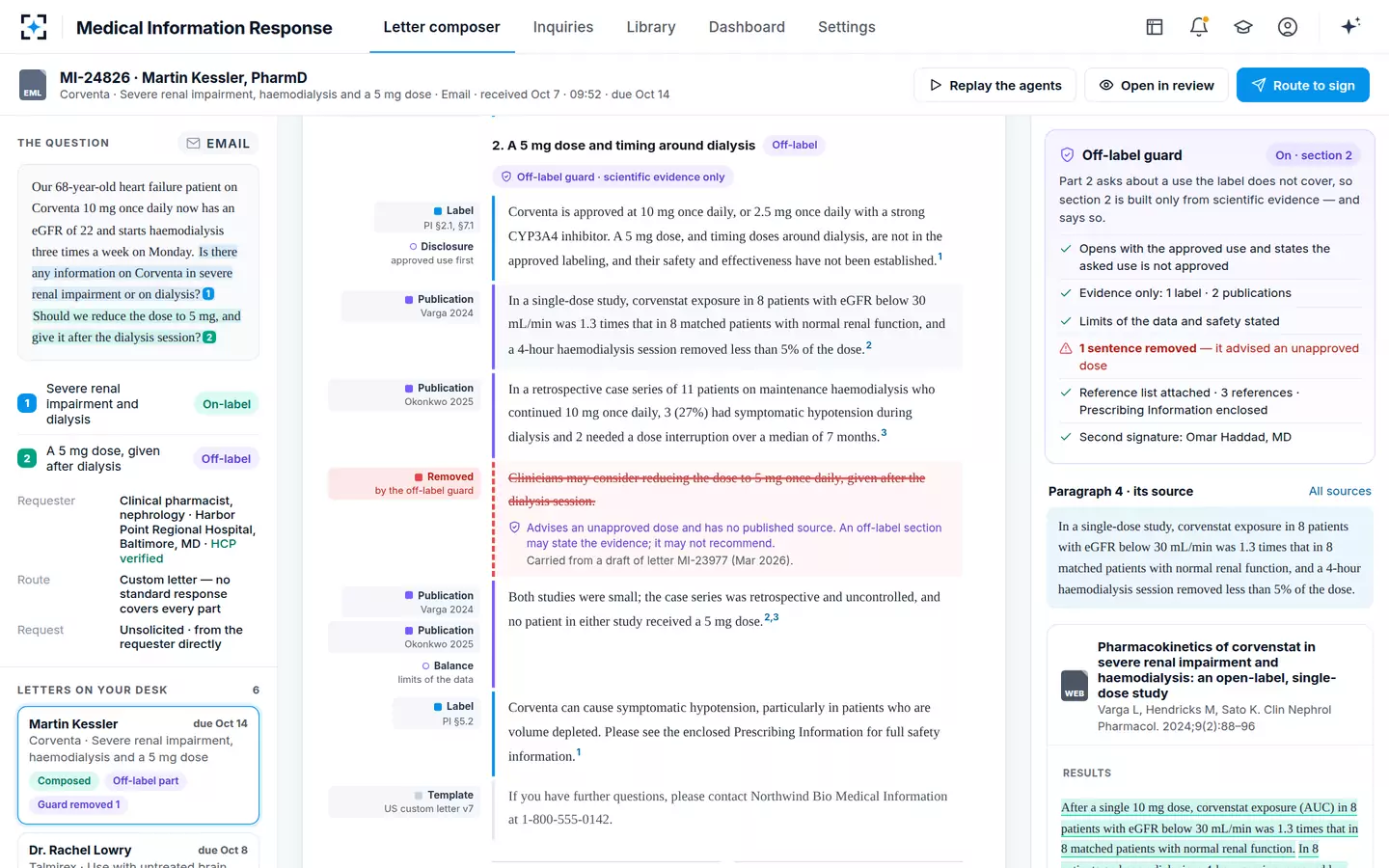The height and width of the screenshot is (868, 1389).
Task: Open notifications bell
Action: [1199, 27]
